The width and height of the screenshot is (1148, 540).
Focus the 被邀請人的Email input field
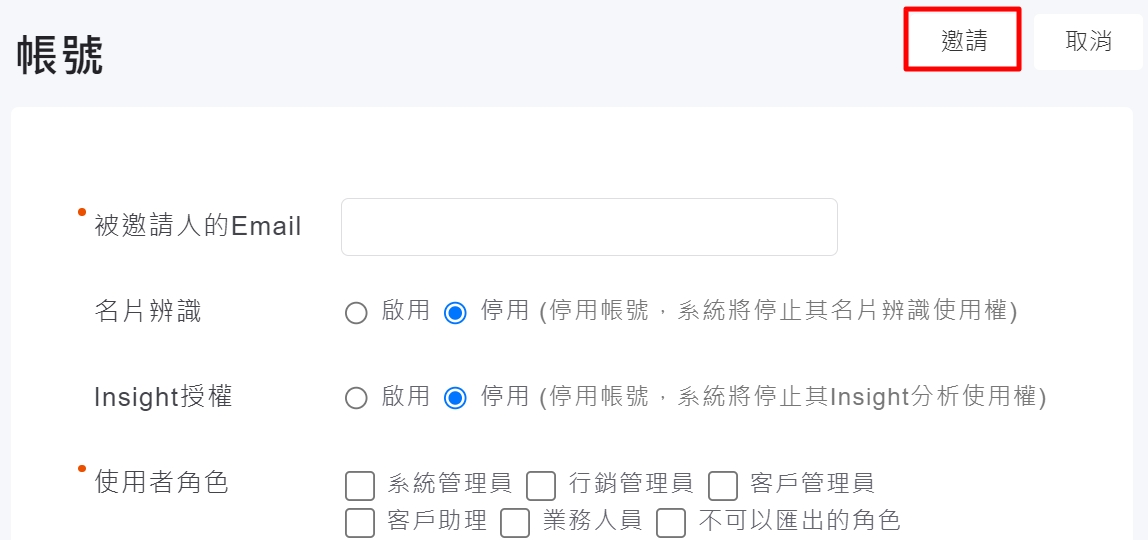tap(589, 227)
